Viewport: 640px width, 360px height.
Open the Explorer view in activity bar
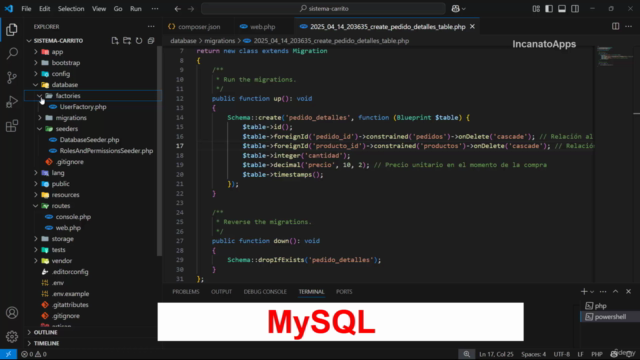tap(12, 29)
